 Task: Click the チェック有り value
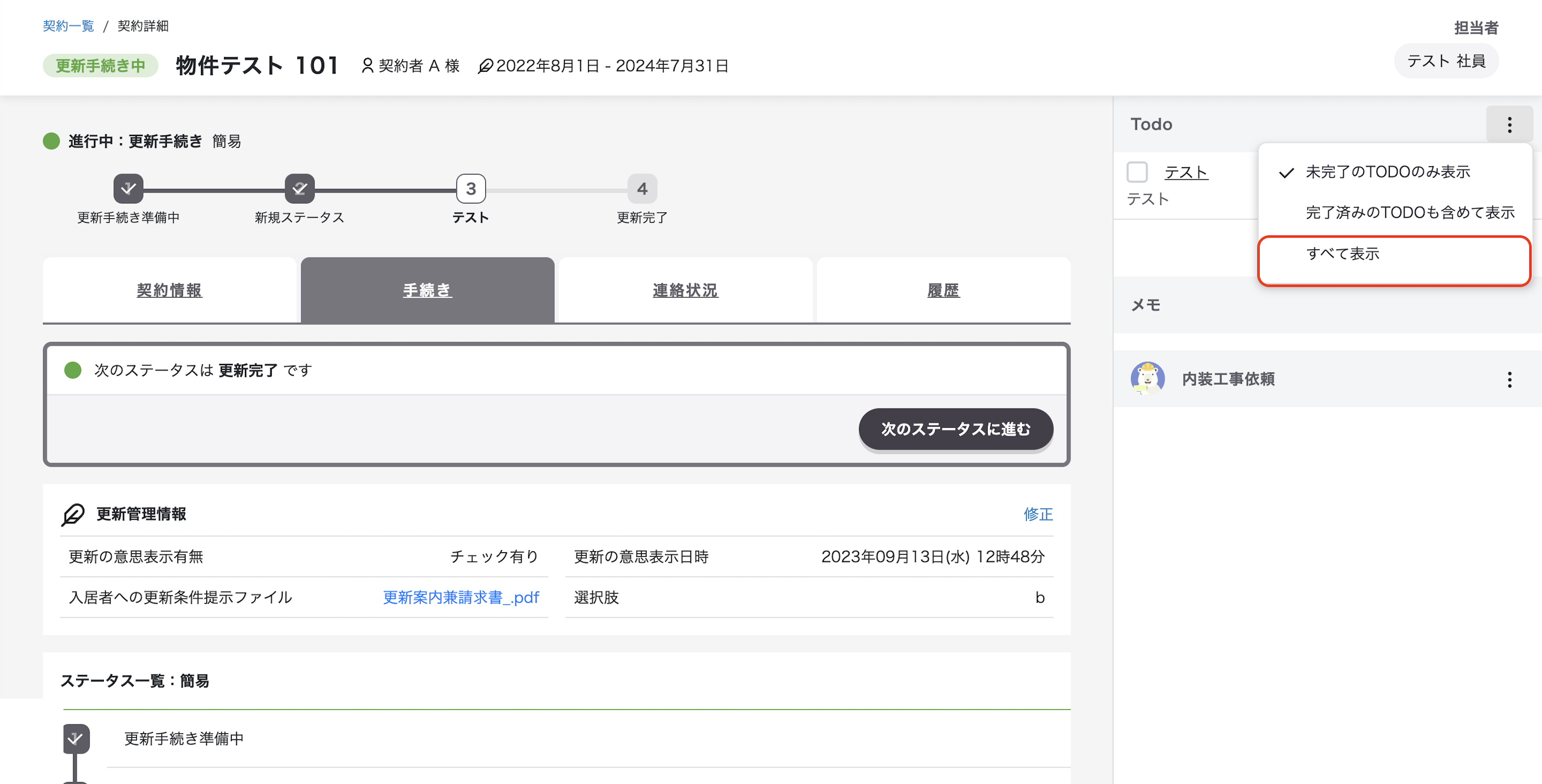click(x=494, y=556)
